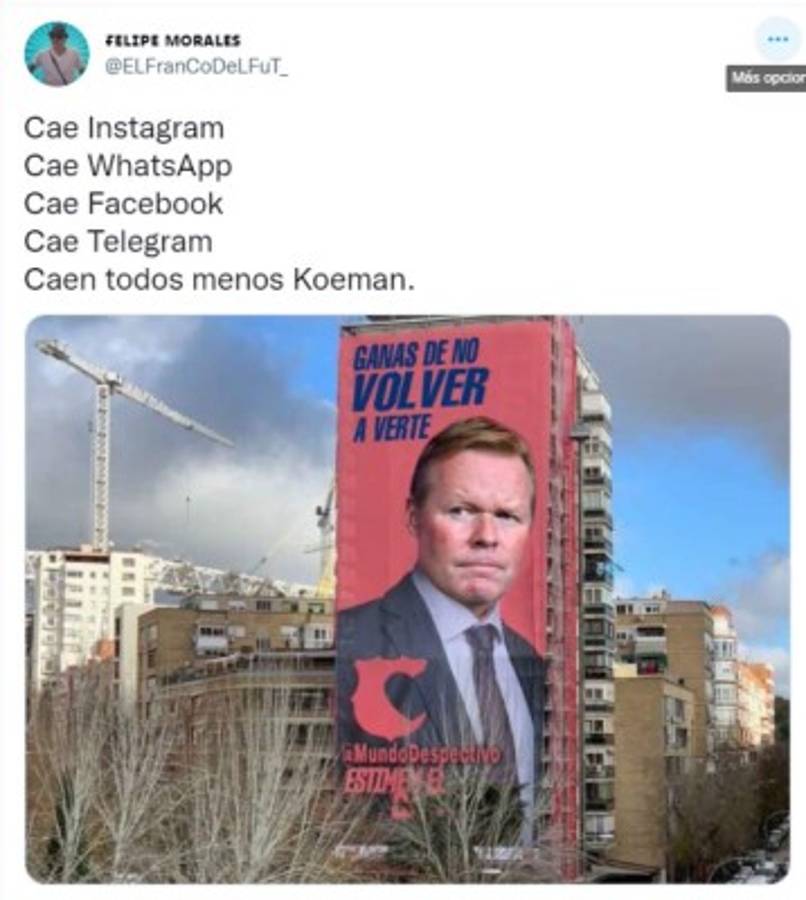Click the red crest logo on the billboard
This screenshot has width=806, height=900.
tap(390, 698)
